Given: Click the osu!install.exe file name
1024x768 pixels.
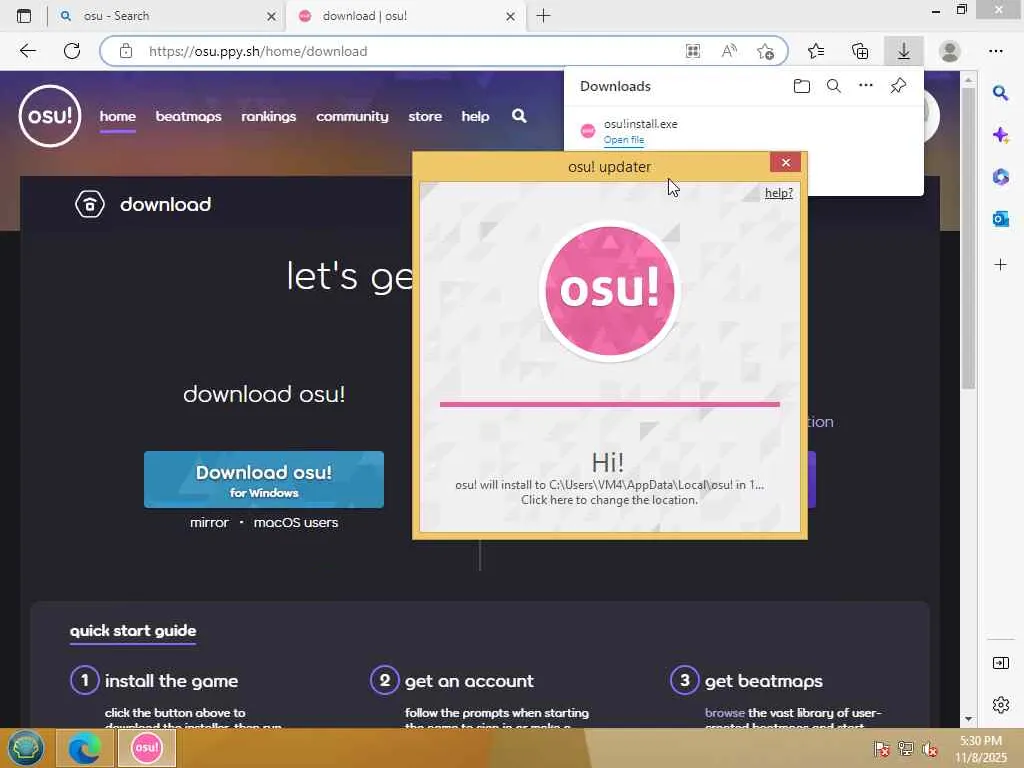Looking at the screenshot, I should [x=640, y=124].
